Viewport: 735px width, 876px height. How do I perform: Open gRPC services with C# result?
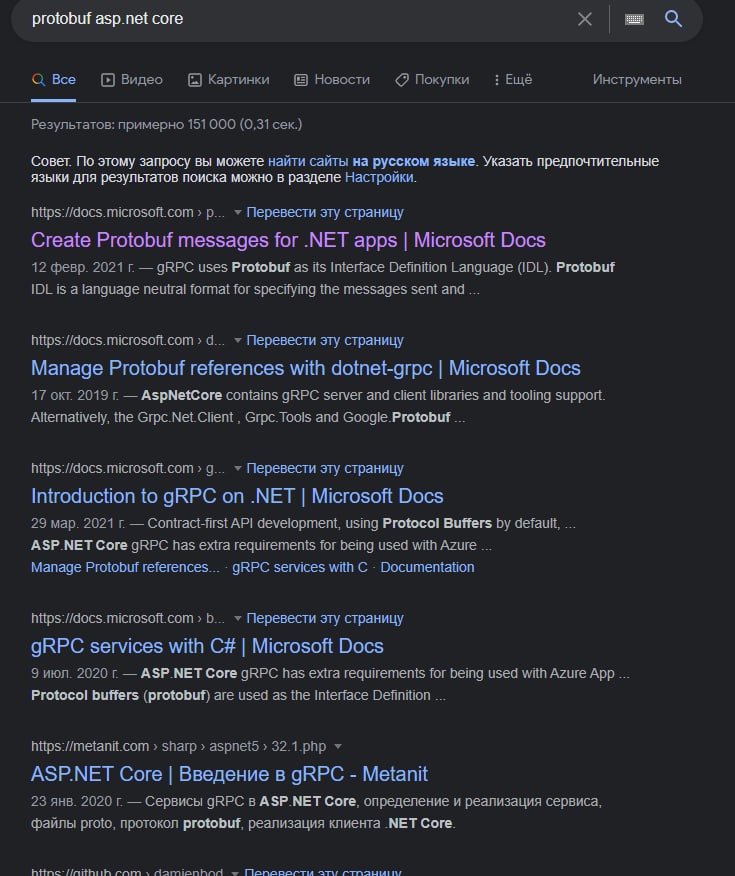point(207,646)
